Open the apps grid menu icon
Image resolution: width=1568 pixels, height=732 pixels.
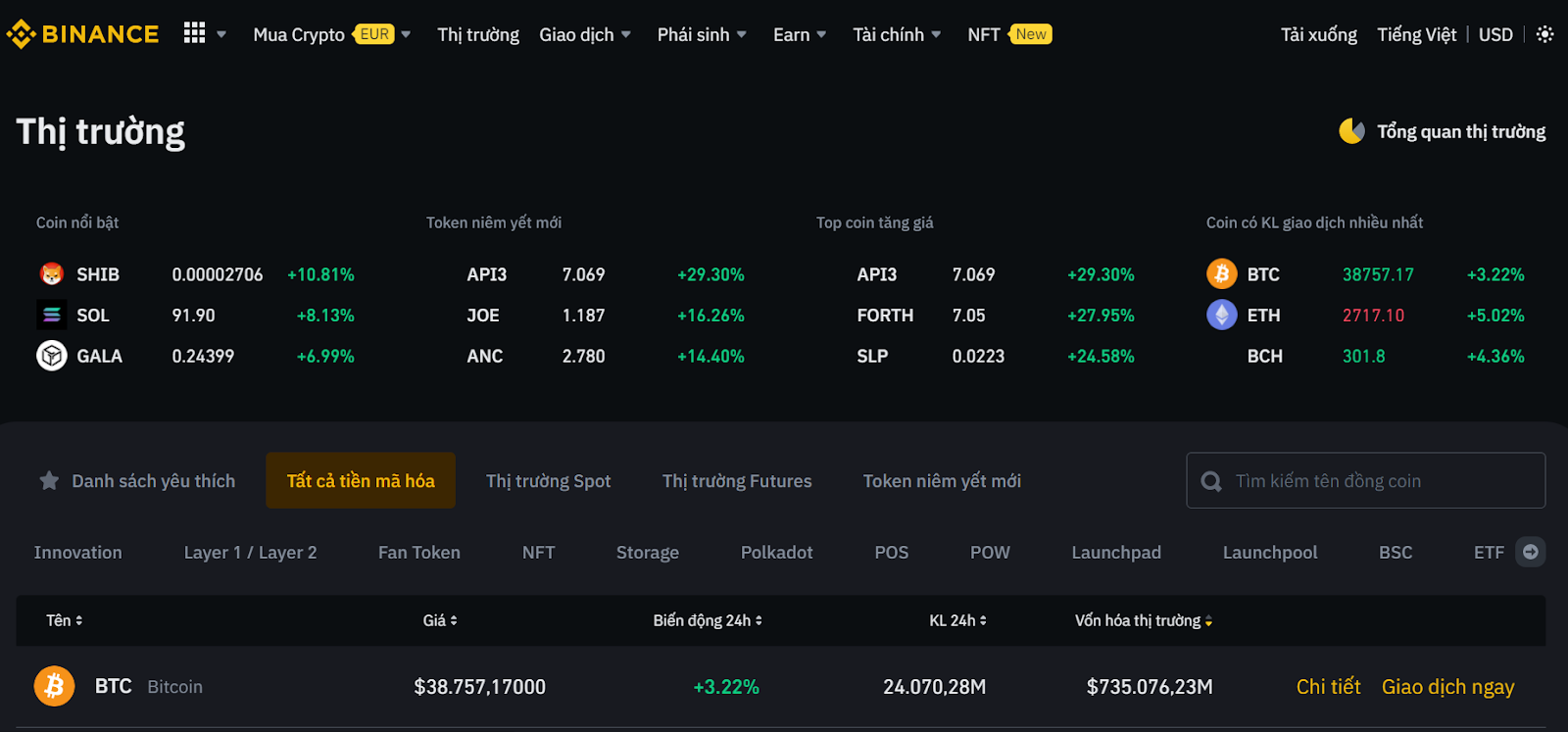coord(194,33)
